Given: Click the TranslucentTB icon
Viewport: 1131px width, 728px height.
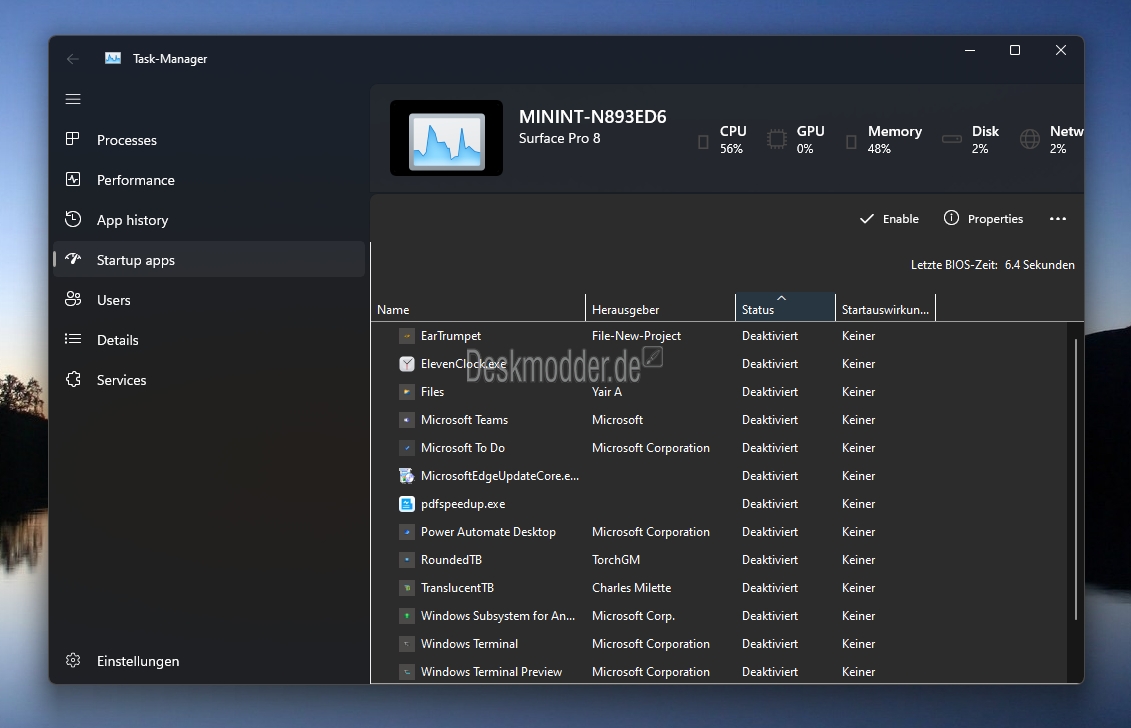Looking at the screenshot, I should 407,588.
